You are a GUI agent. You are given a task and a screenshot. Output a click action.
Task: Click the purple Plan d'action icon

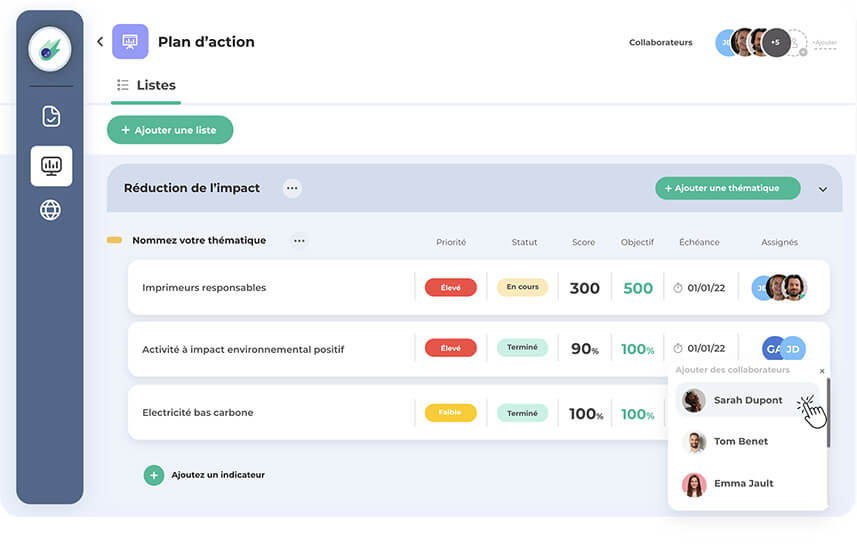coord(130,42)
